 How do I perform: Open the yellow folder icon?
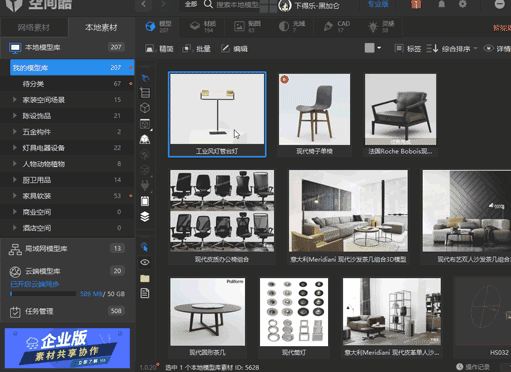[145, 278]
